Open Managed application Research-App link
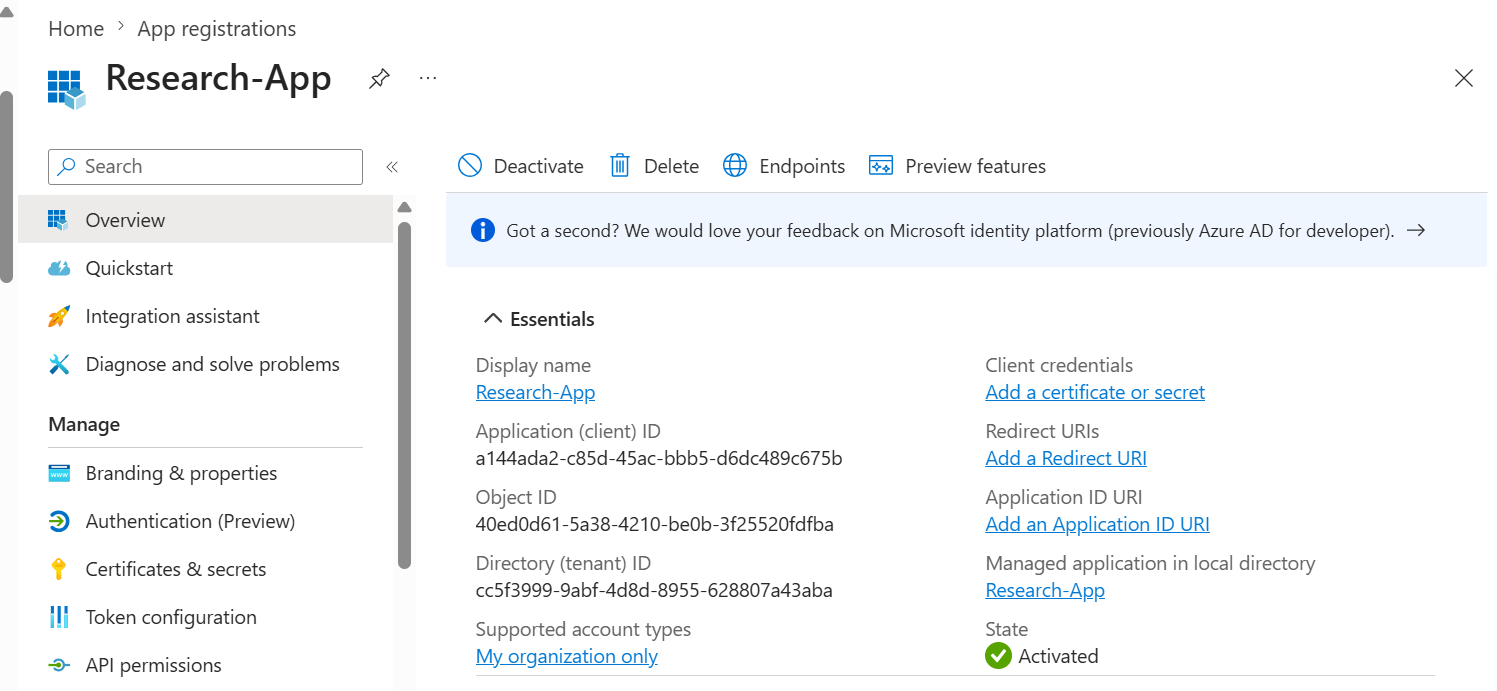 click(1045, 590)
